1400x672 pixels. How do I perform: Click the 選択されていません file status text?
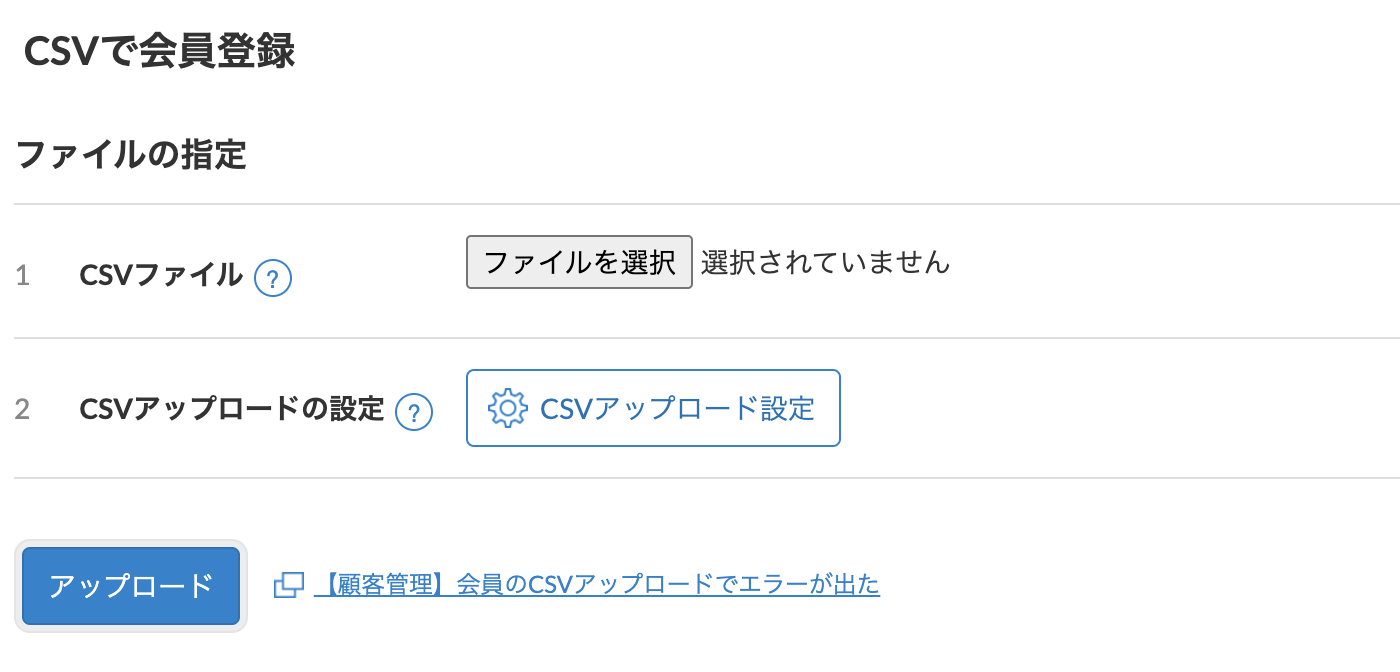coord(827,261)
